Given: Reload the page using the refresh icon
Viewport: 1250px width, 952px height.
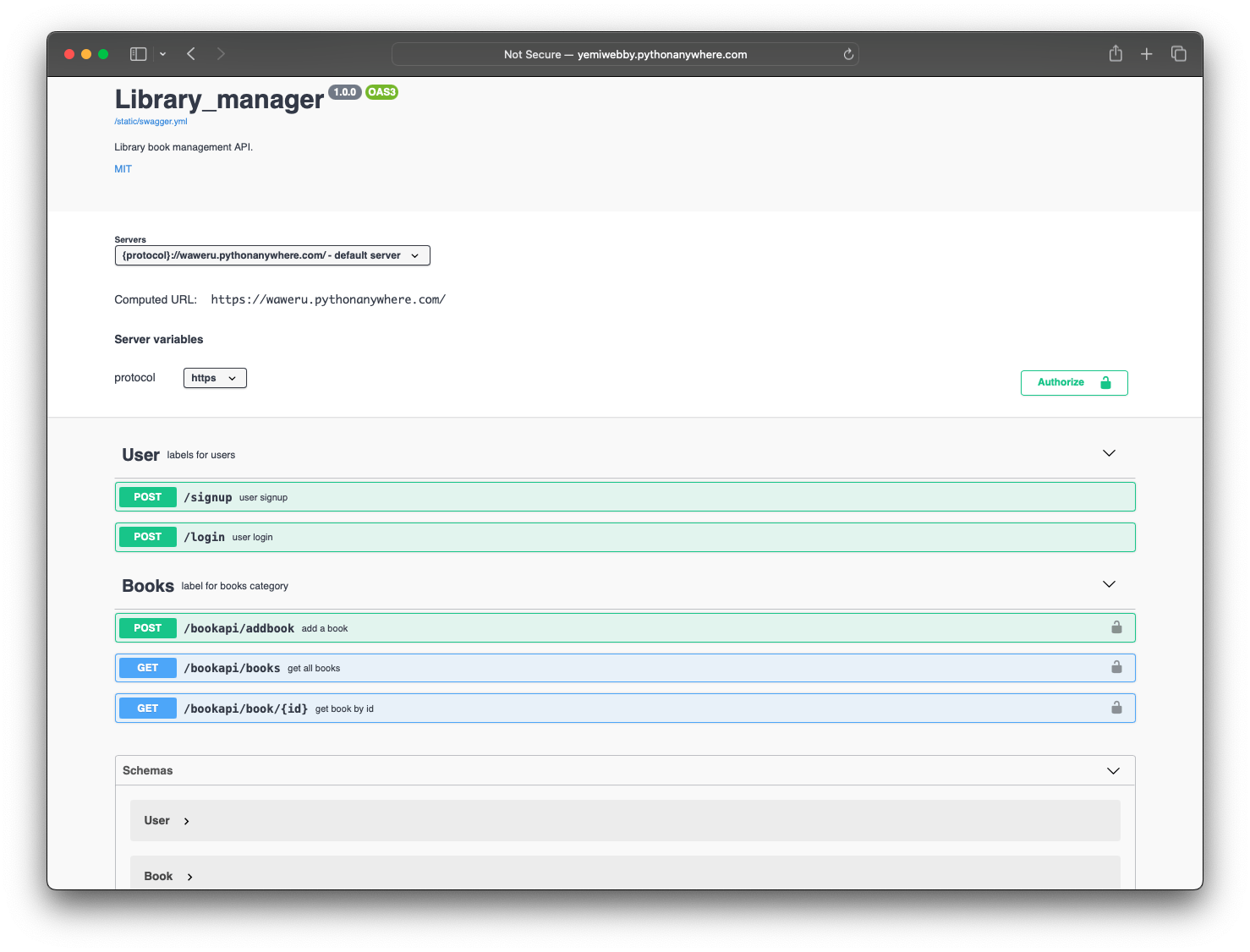Looking at the screenshot, I should point(847,54).
